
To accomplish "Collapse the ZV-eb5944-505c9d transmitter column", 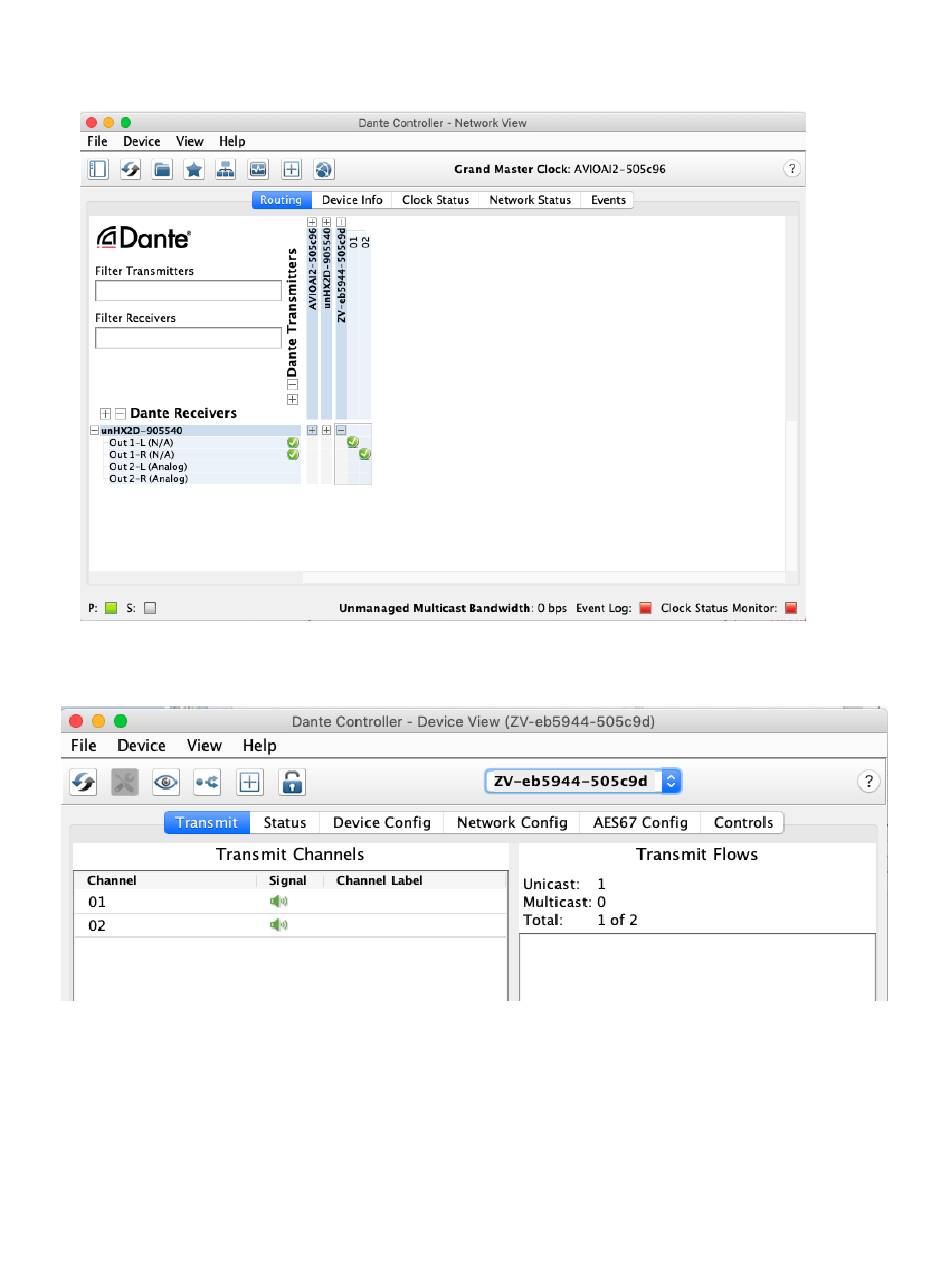I will (341, 222).
